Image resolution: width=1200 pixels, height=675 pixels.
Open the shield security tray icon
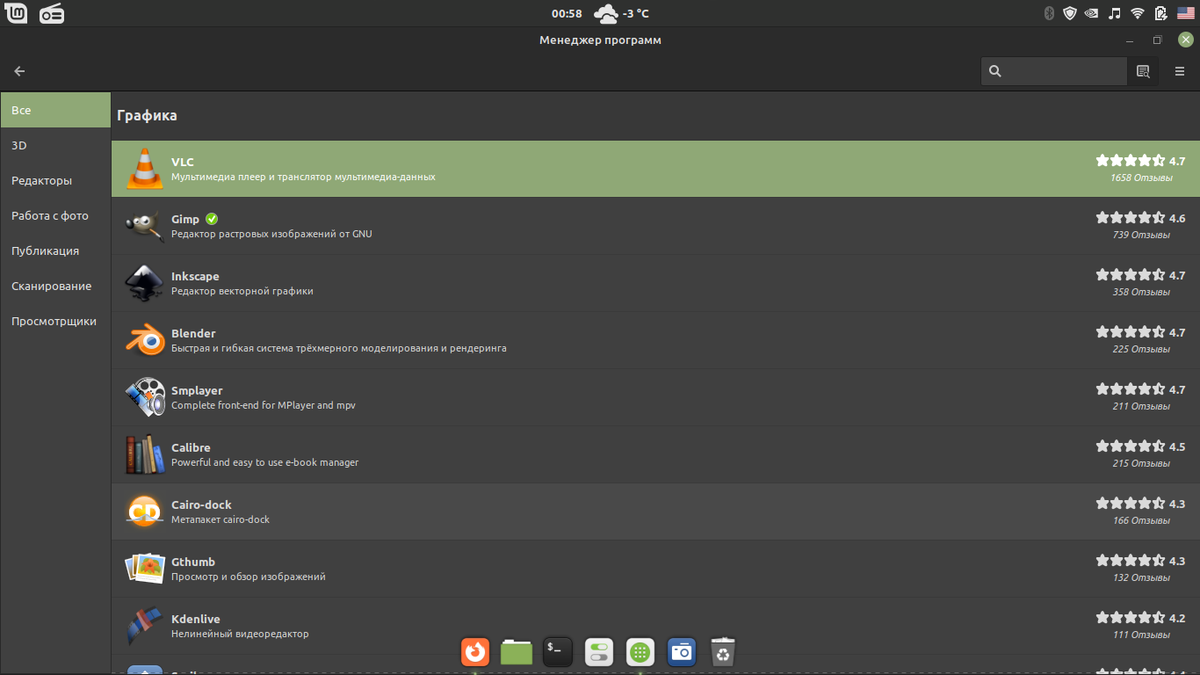click(1070, 14)
